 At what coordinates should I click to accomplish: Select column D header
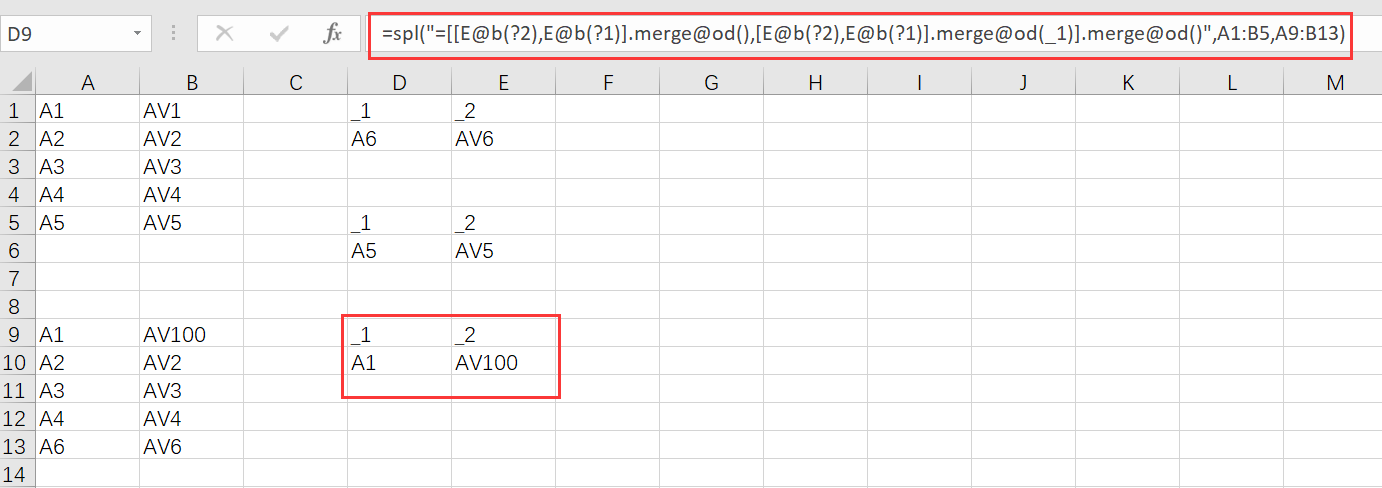(399, 83)
